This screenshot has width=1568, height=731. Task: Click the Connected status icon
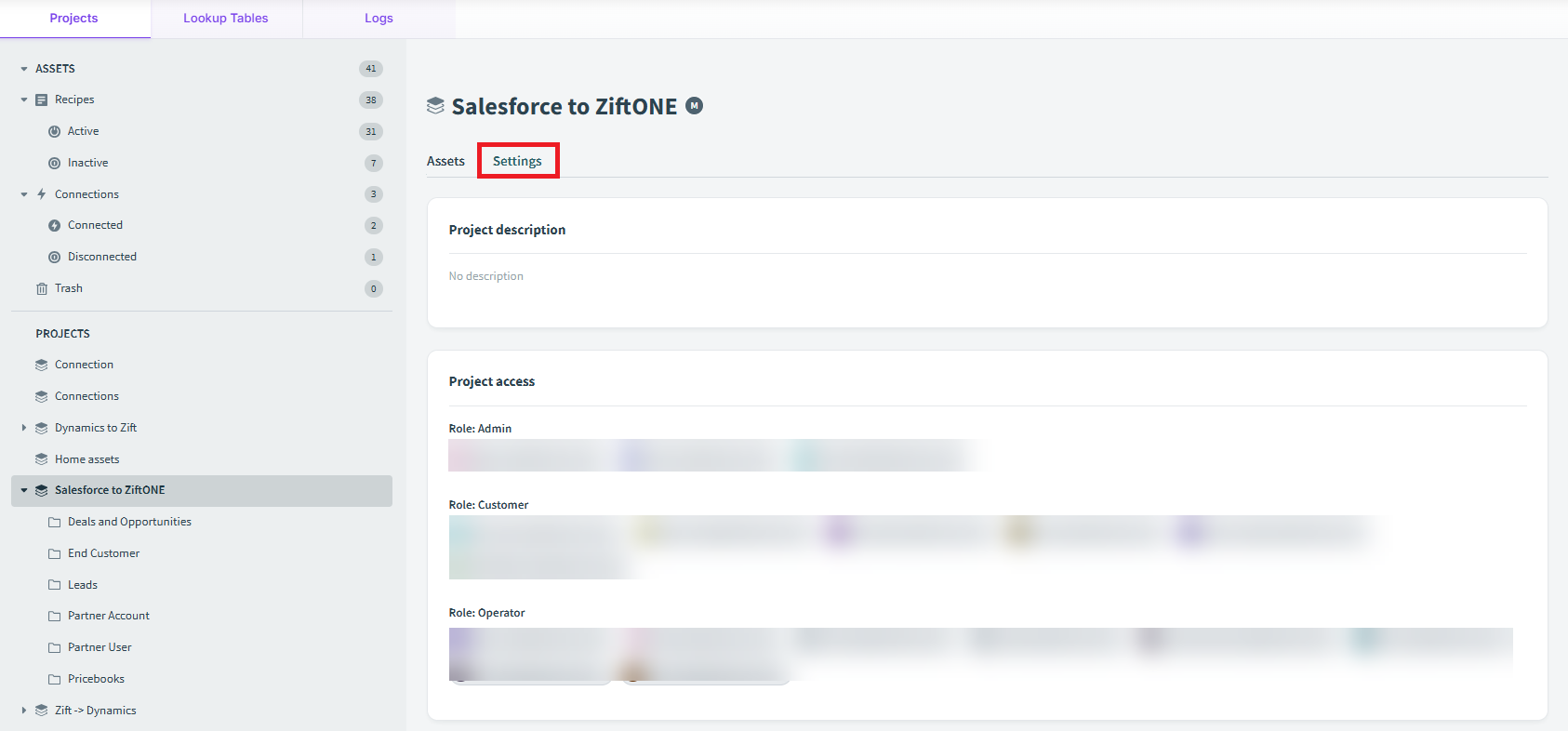(x=54, y=225)
